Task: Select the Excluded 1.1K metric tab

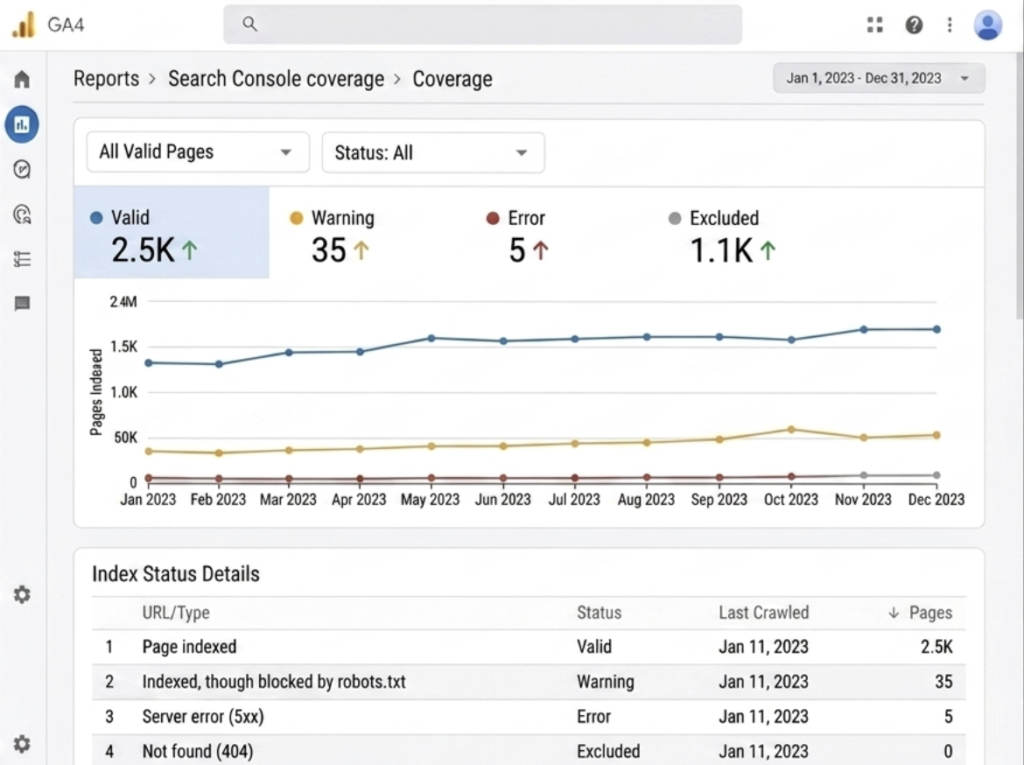Action: pyautogui.click(x=722, y=236)
